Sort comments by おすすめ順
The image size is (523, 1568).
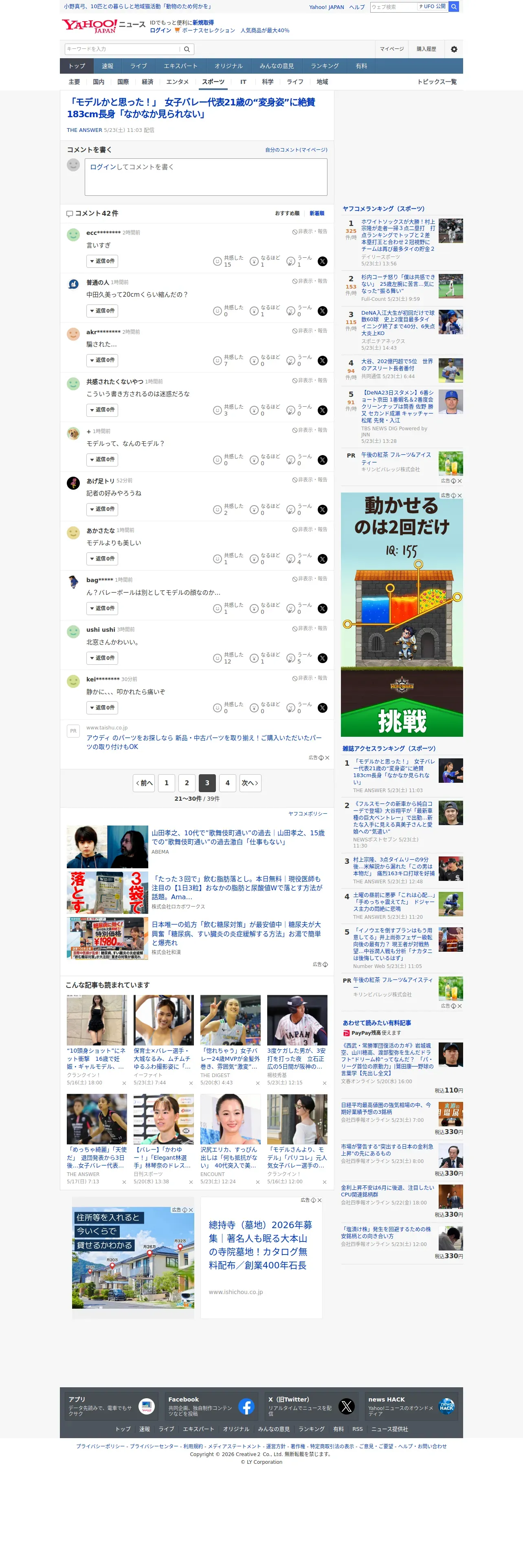pos(287,214)
